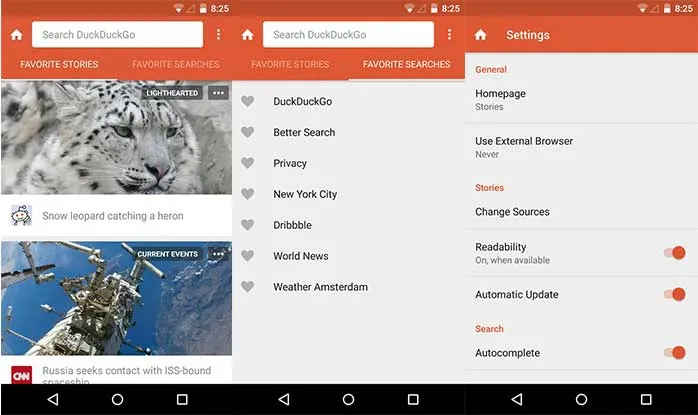This screenshot has height=415, width=698.
Task: Tap the CNN source icon by the Russia story
Action: pos(21,375)
